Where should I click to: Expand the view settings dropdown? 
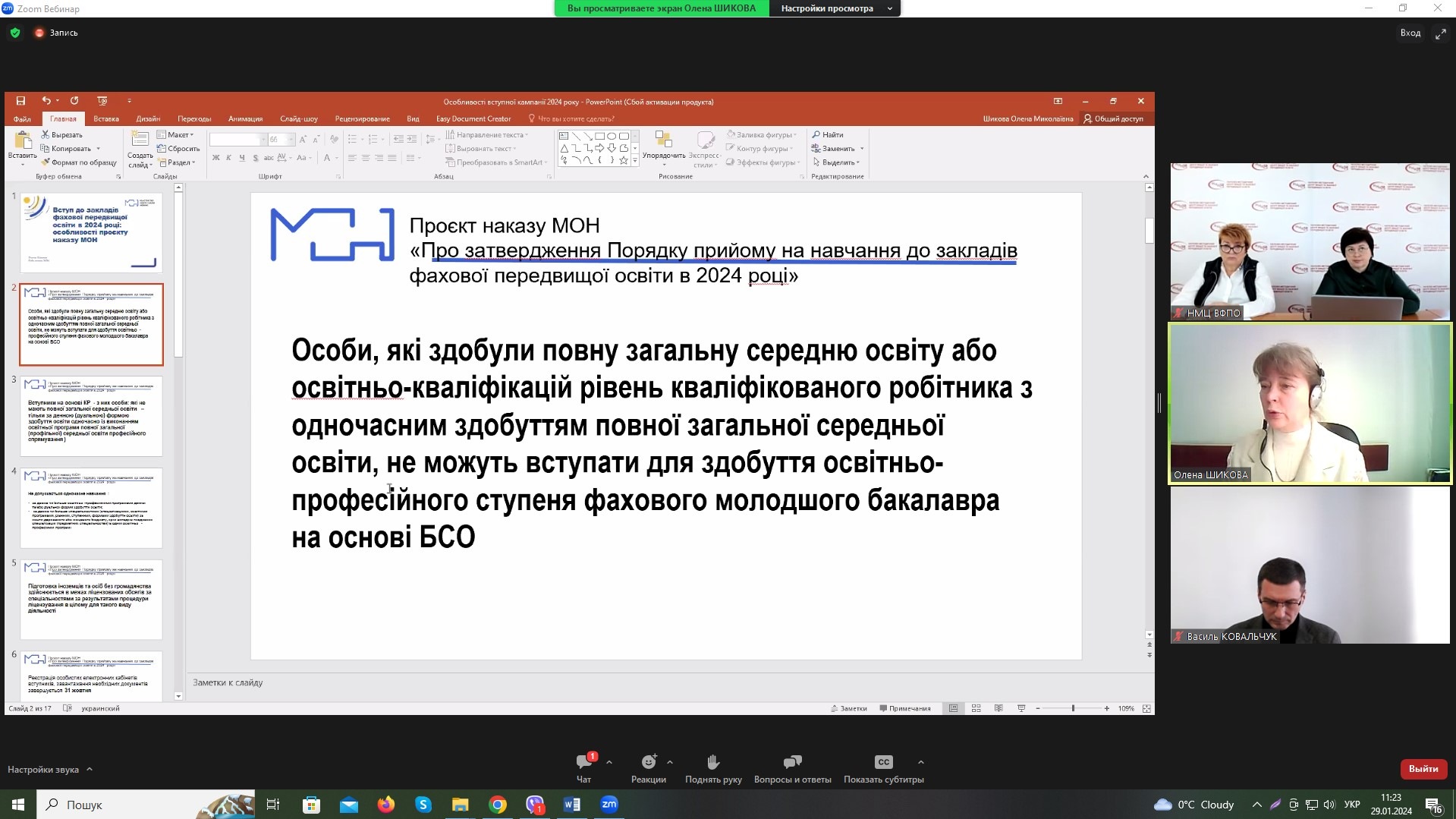835,8
